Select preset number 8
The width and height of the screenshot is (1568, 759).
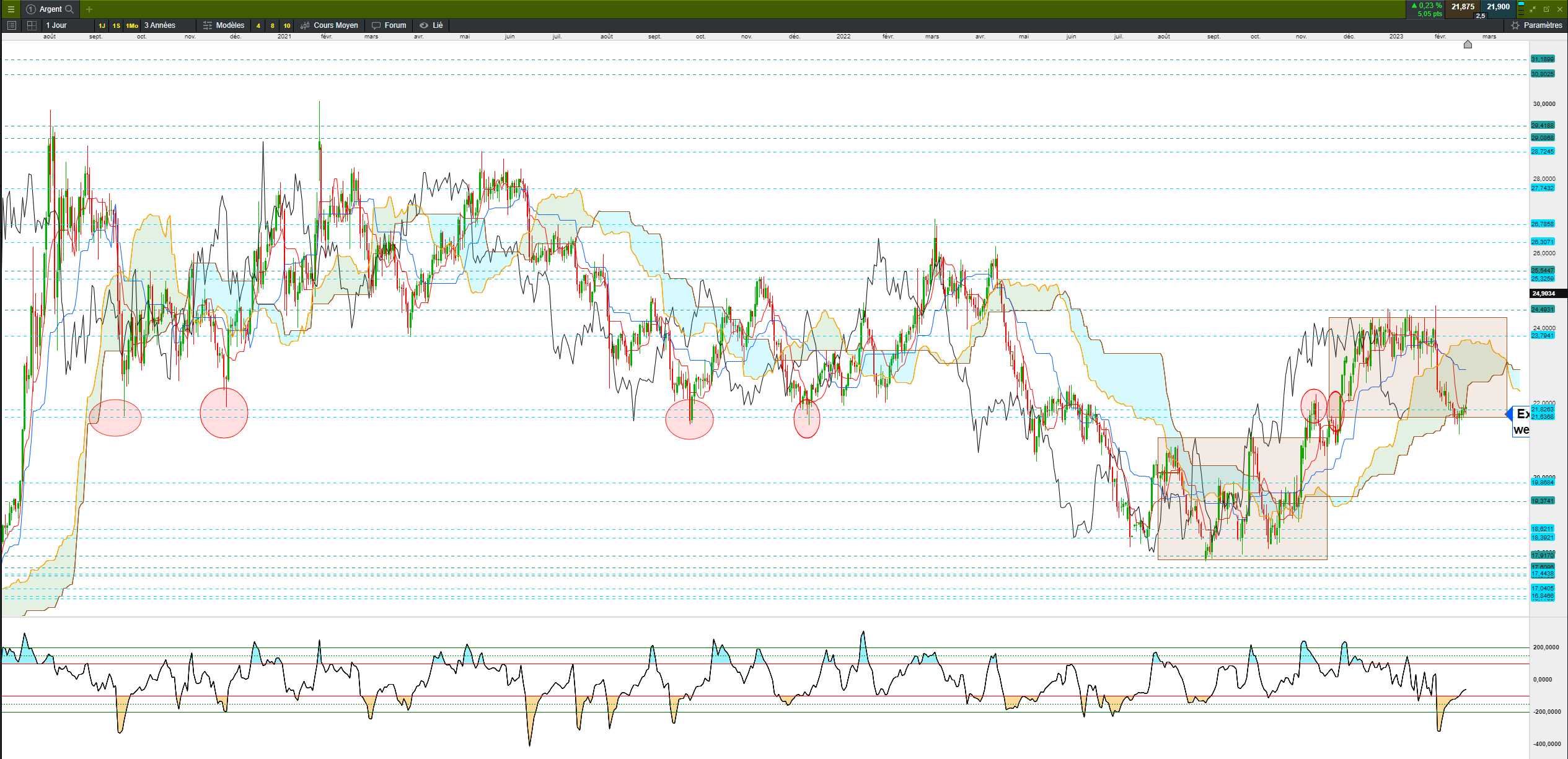click(x=273, y=26)
